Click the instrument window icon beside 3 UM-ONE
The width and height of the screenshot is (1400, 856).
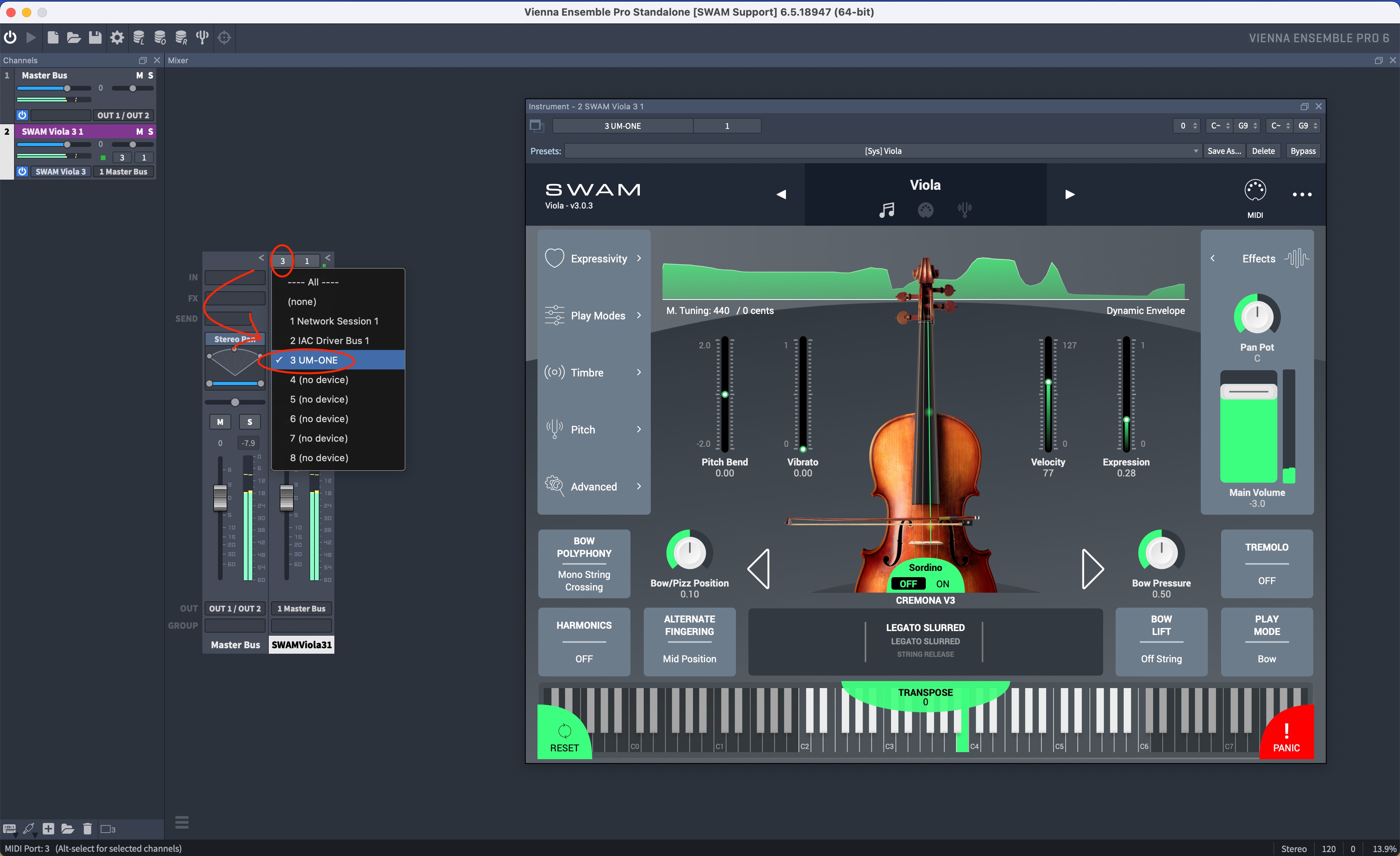tap(536, 125)
